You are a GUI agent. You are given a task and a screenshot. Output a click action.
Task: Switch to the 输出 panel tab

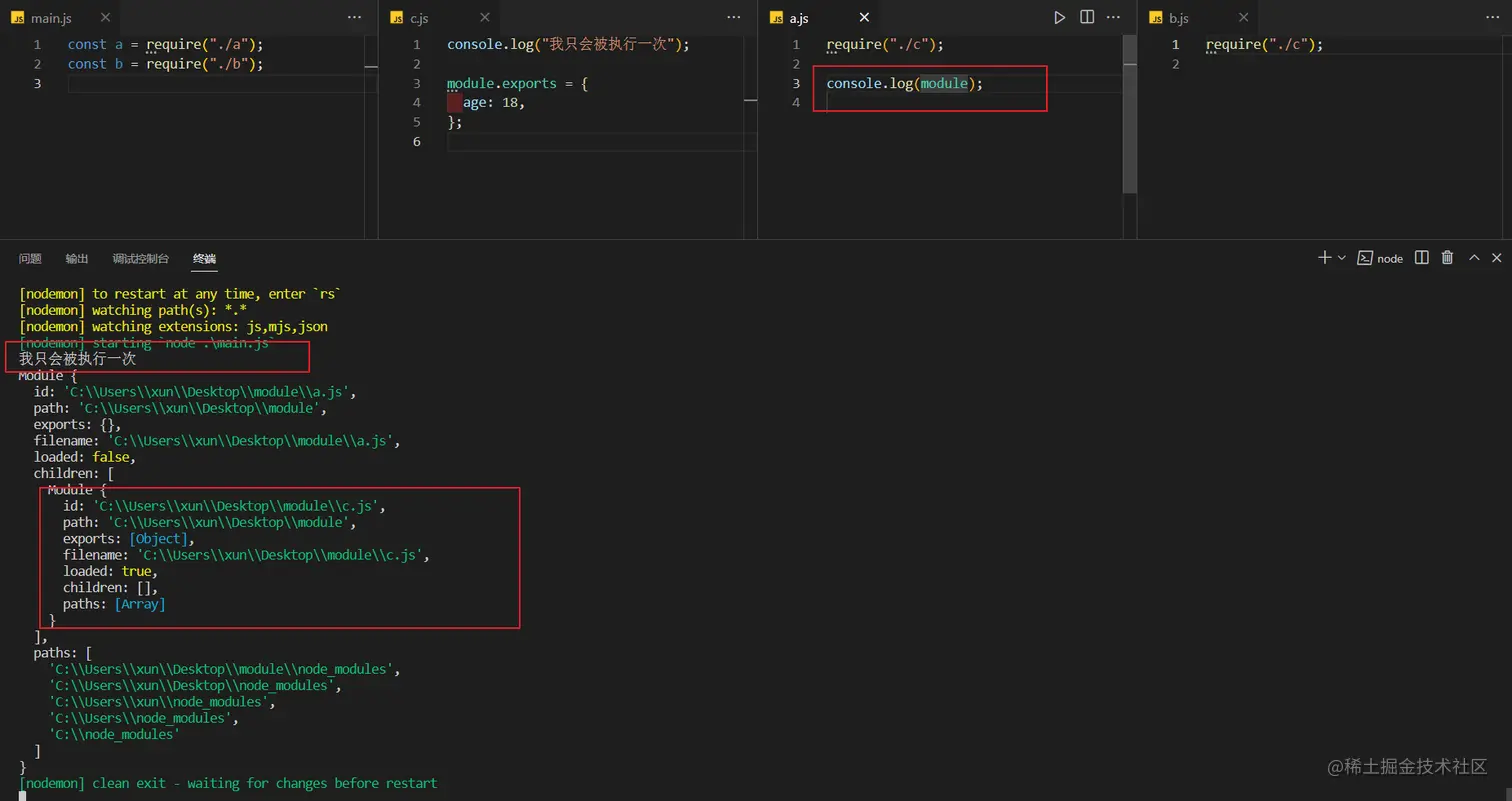click(x=77, y=259)
